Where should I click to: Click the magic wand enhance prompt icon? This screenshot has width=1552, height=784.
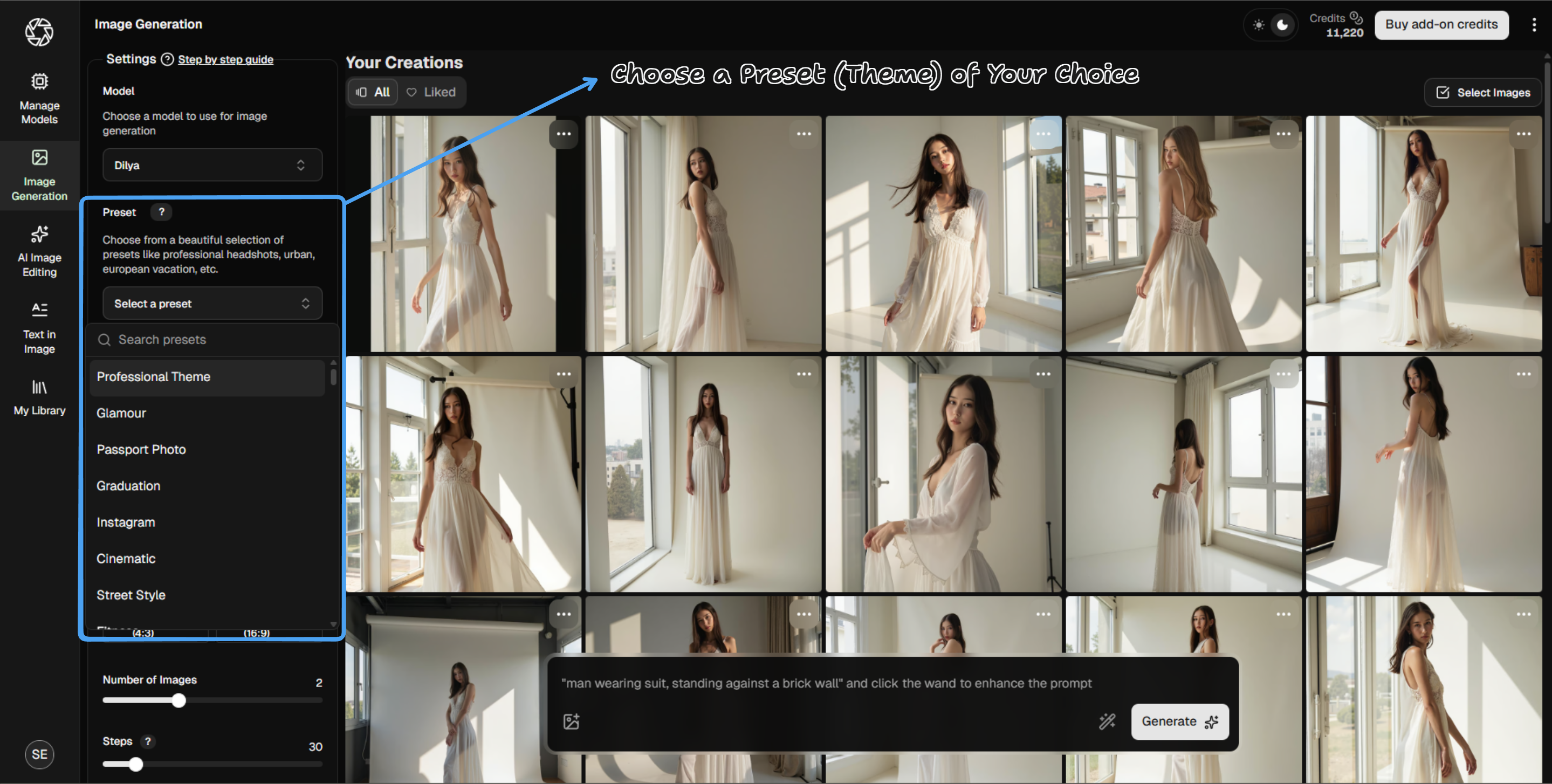point(1107,721)
